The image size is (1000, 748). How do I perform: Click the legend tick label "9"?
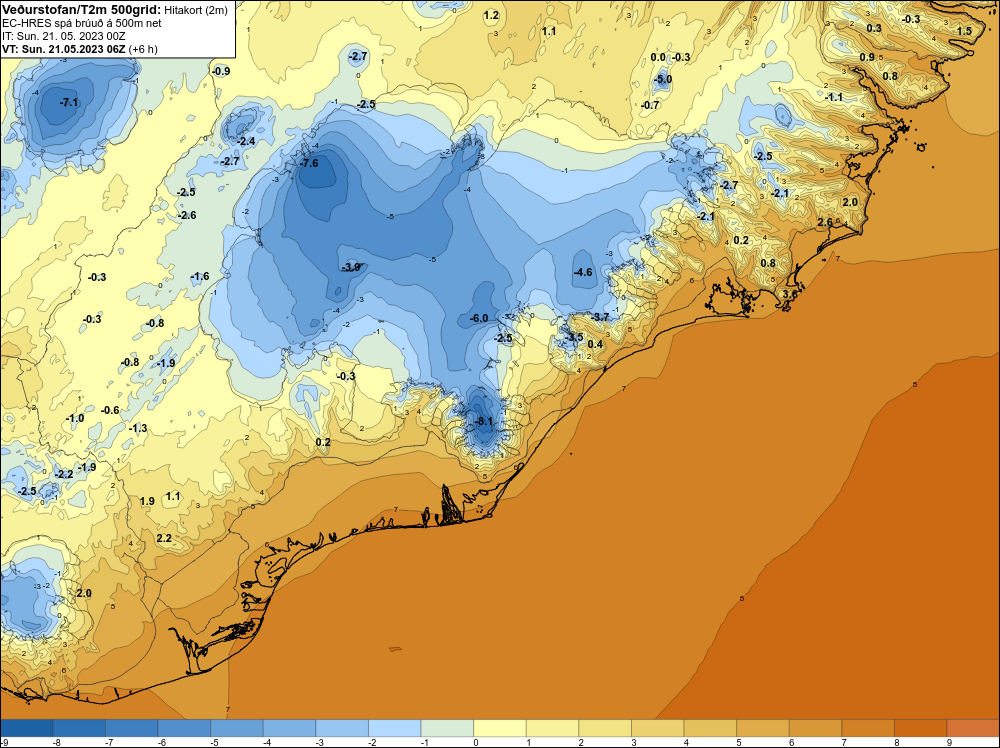[949, 742]
